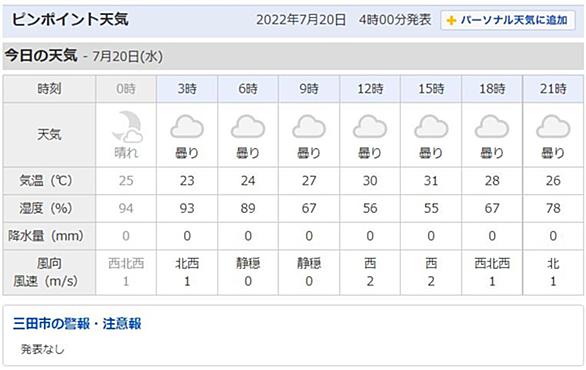Click the パーソナル天気に追加 button
This screenshot has height=370, width=586.
tap(508, 20)
